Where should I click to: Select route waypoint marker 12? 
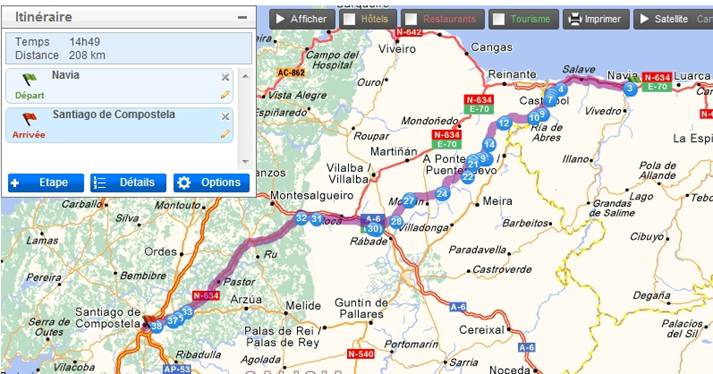[504, 123]
